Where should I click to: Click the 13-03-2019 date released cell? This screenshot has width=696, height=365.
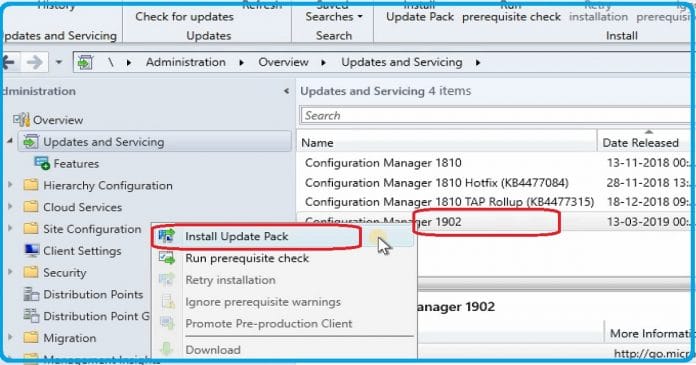pos(648,221)
